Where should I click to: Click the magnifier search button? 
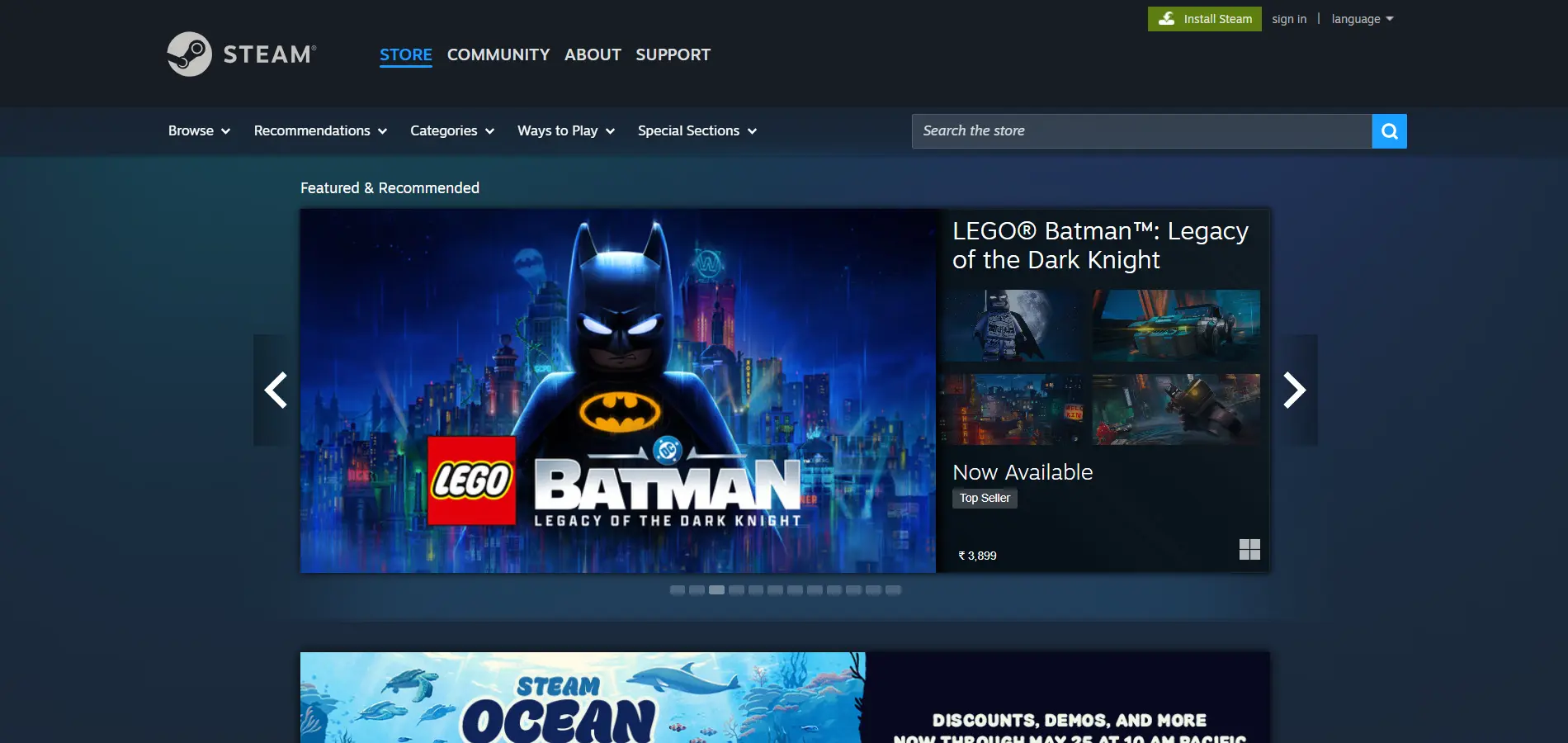point(1389,131)
